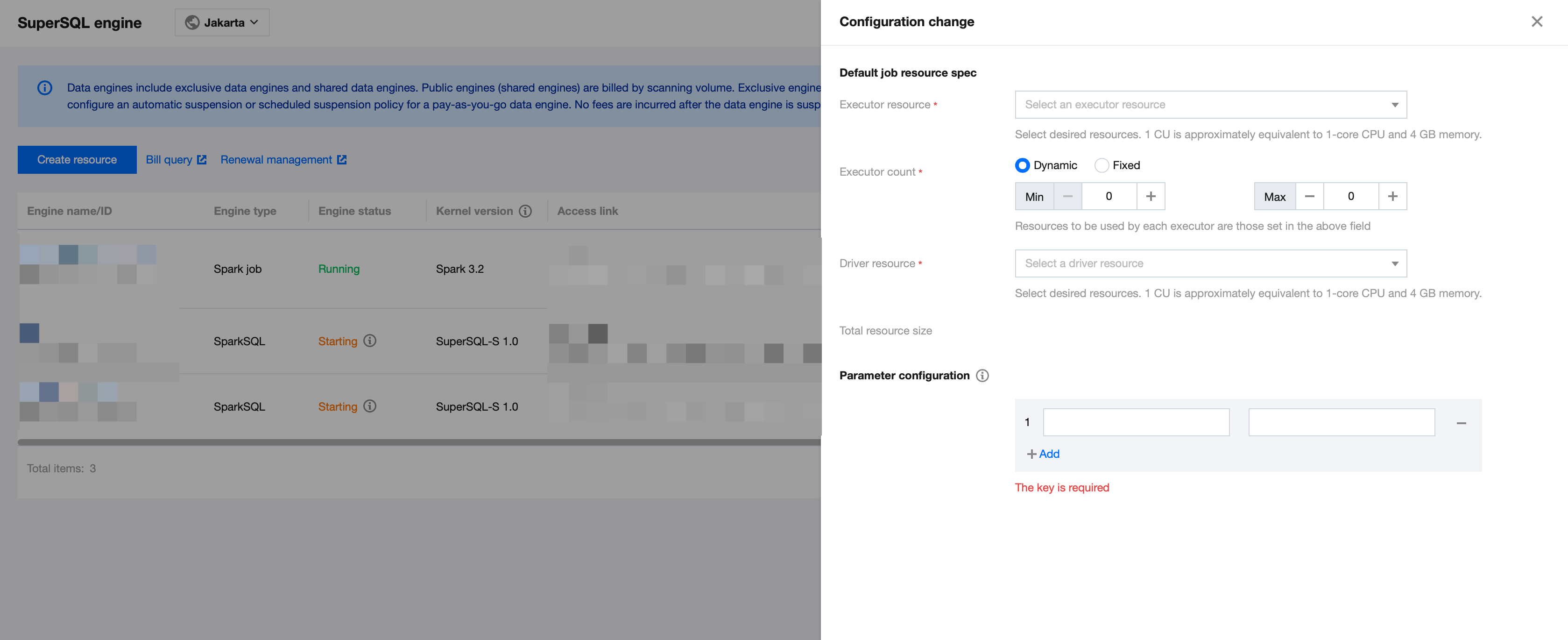Viewport: 1568px width, 640px height.
Task: Select the Fixed executor count option
Action: pos(1101,166)
